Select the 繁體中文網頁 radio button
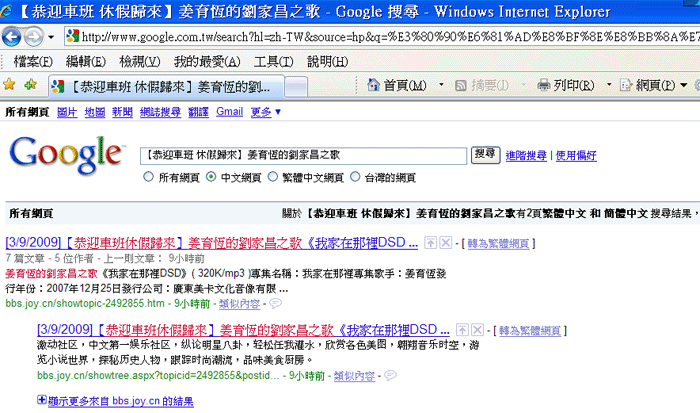This screenshot has width=700, height=413. click(x=272, y=177)
